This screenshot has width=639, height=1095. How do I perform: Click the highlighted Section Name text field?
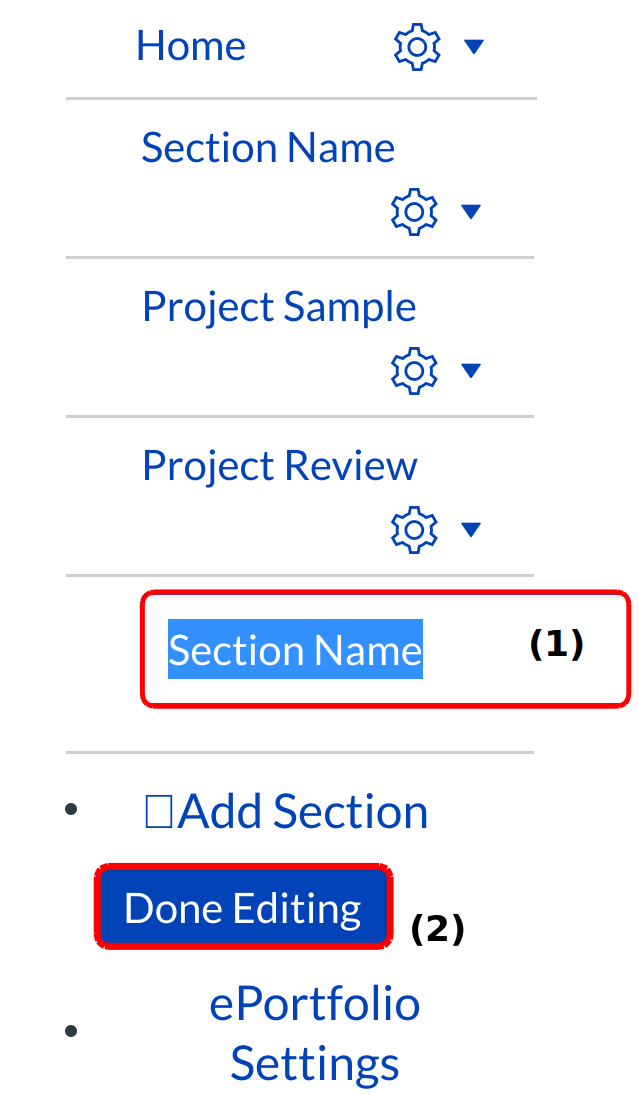point(295,651)
